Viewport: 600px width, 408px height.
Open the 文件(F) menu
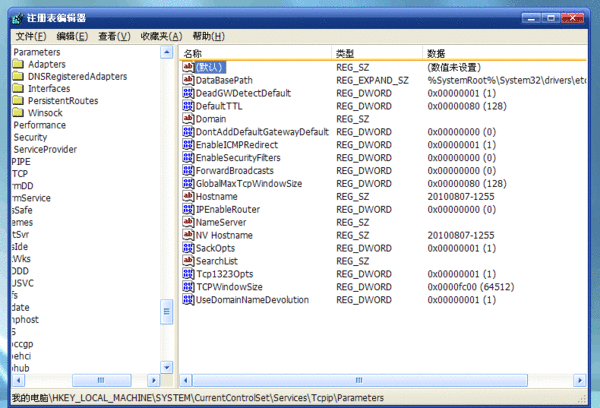click(31, 36)
